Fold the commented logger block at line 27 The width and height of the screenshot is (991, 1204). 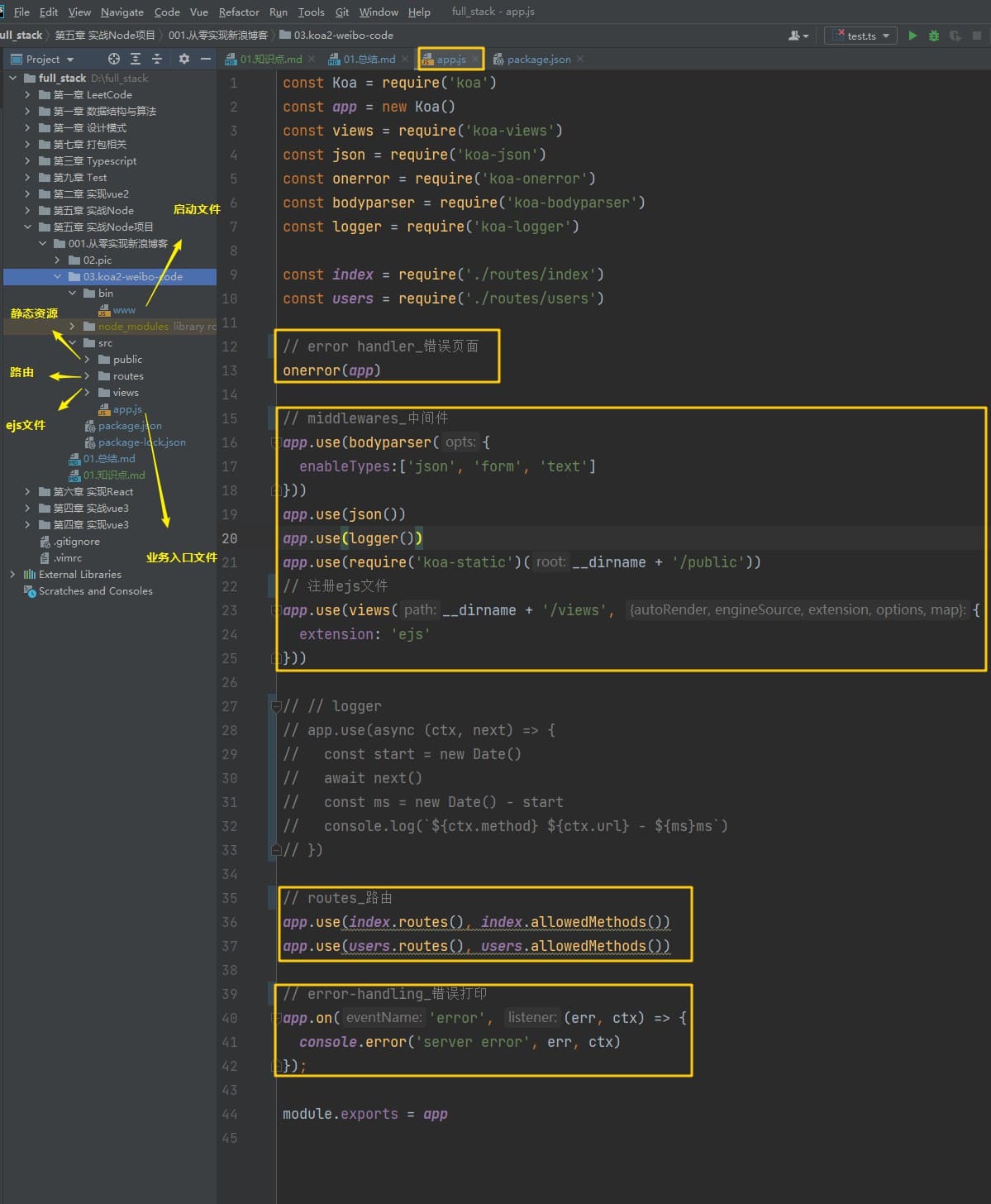[276, 706]
